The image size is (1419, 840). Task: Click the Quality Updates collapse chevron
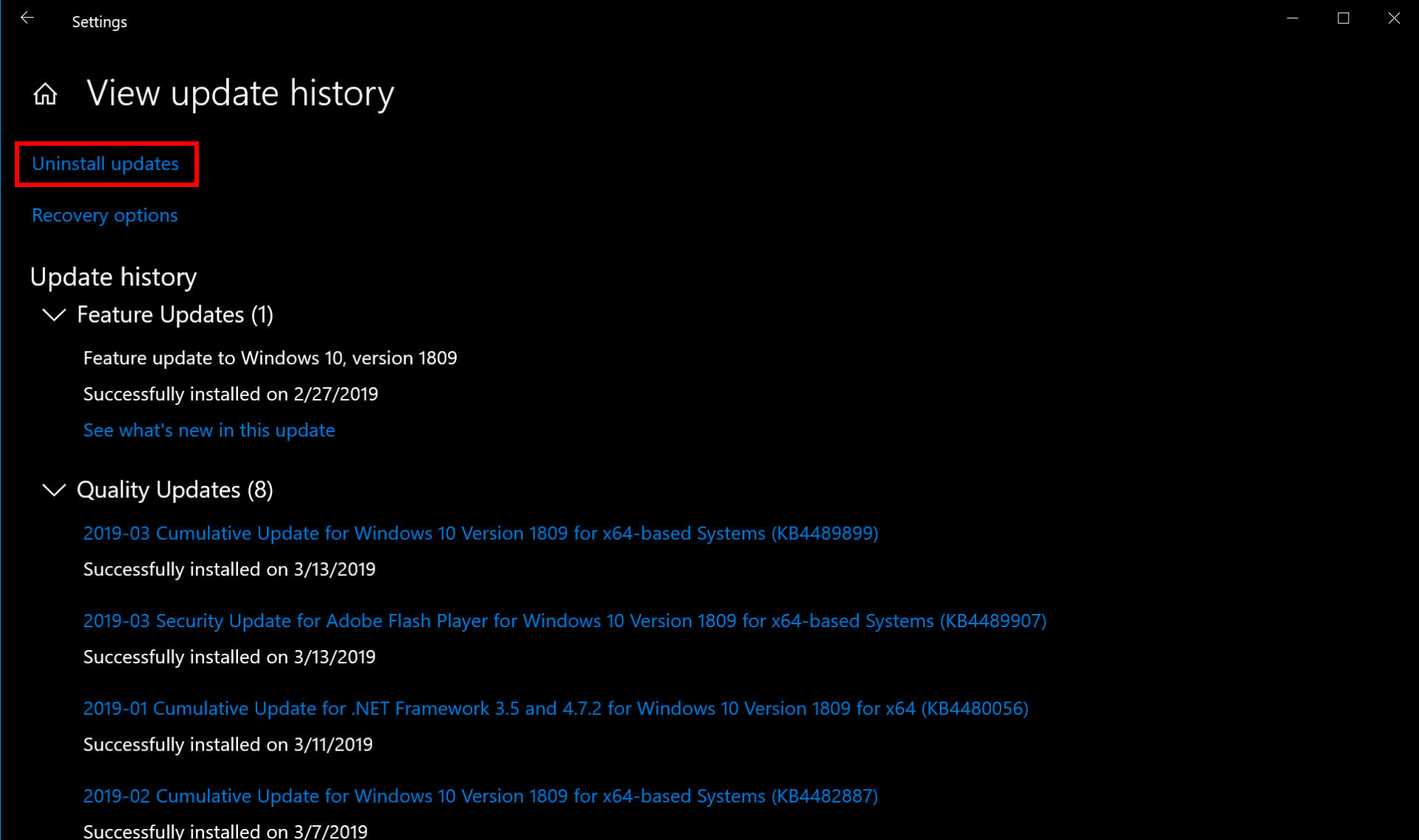(54, 489)
